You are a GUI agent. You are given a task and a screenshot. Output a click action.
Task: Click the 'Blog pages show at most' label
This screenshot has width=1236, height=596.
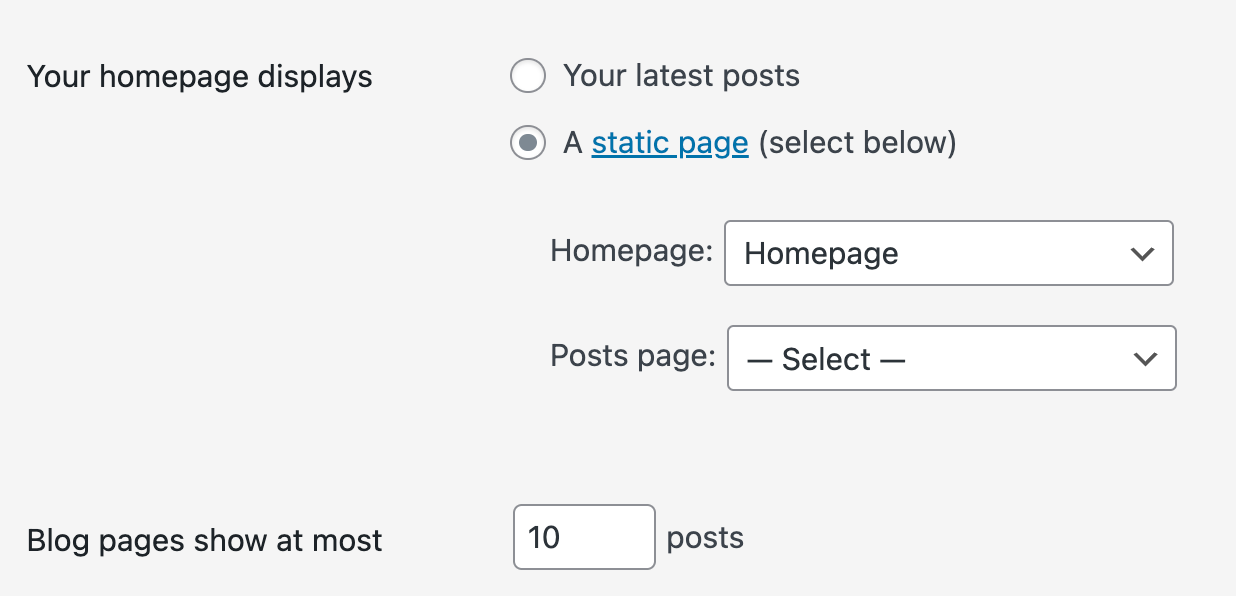[204, 540]
